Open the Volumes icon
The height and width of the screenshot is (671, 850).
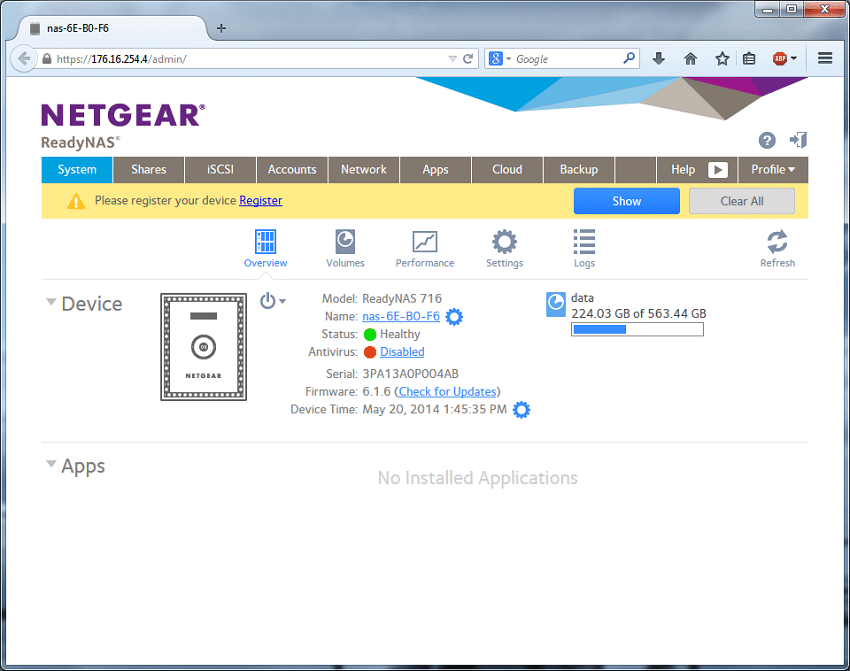345,242
